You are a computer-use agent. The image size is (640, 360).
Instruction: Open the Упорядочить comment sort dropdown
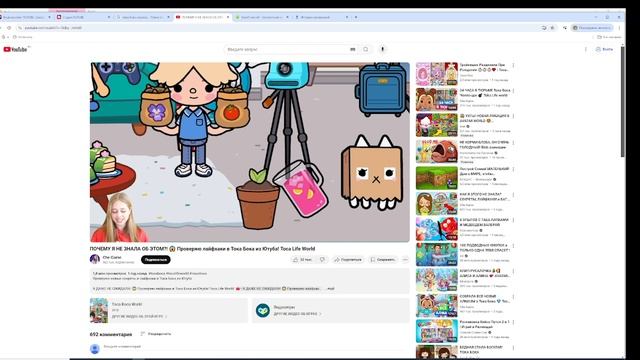coord(156,334)
